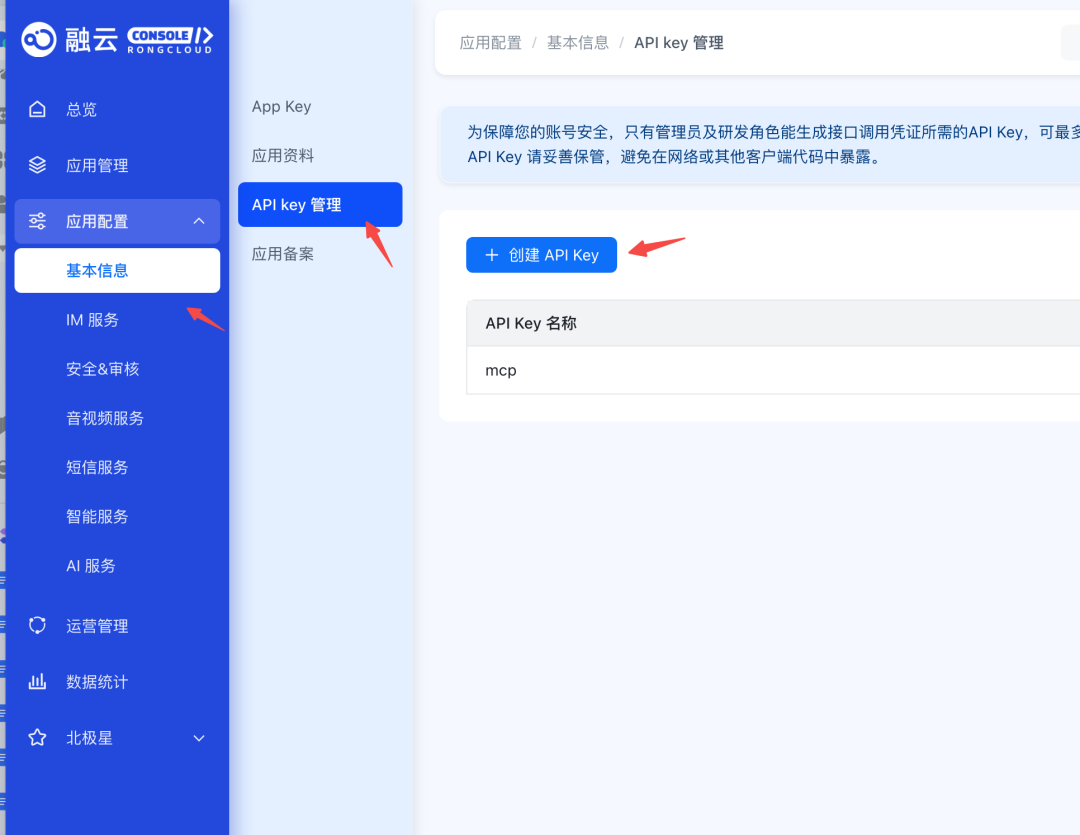Select 基本信息 in the sidebar
The height and width of the screenshot is (835, 1080).
coord(117,271)
